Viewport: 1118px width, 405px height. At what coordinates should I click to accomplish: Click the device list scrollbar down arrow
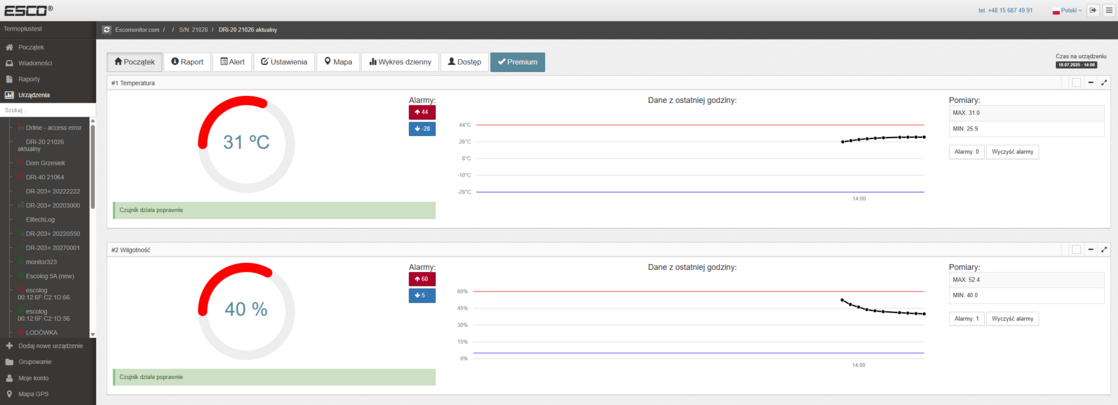(x=93, y=334)
